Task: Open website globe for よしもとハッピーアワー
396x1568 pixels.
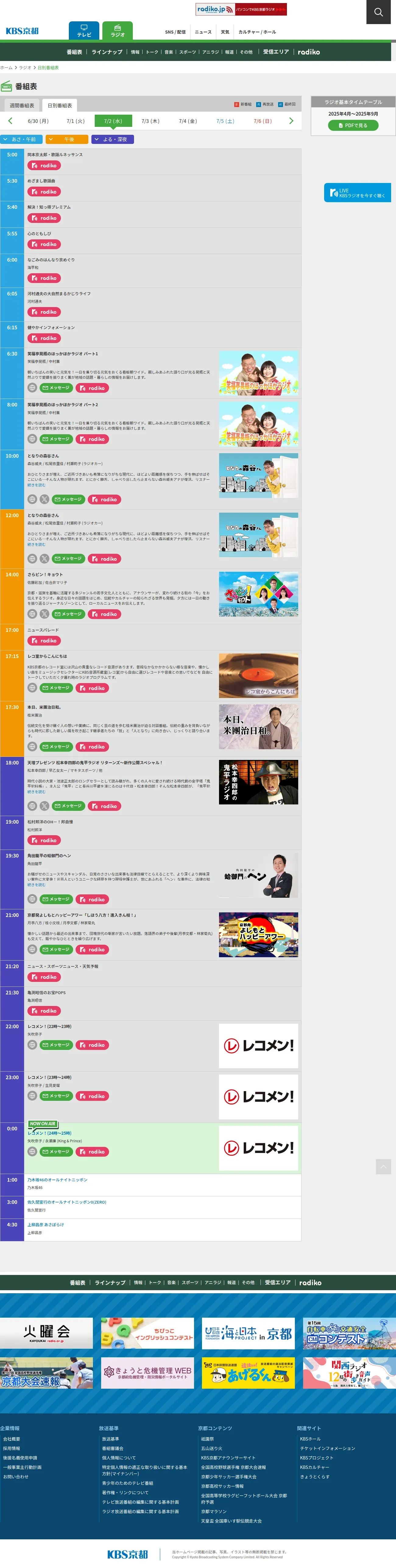Action: pyautogui.click(x=32, y=950)
